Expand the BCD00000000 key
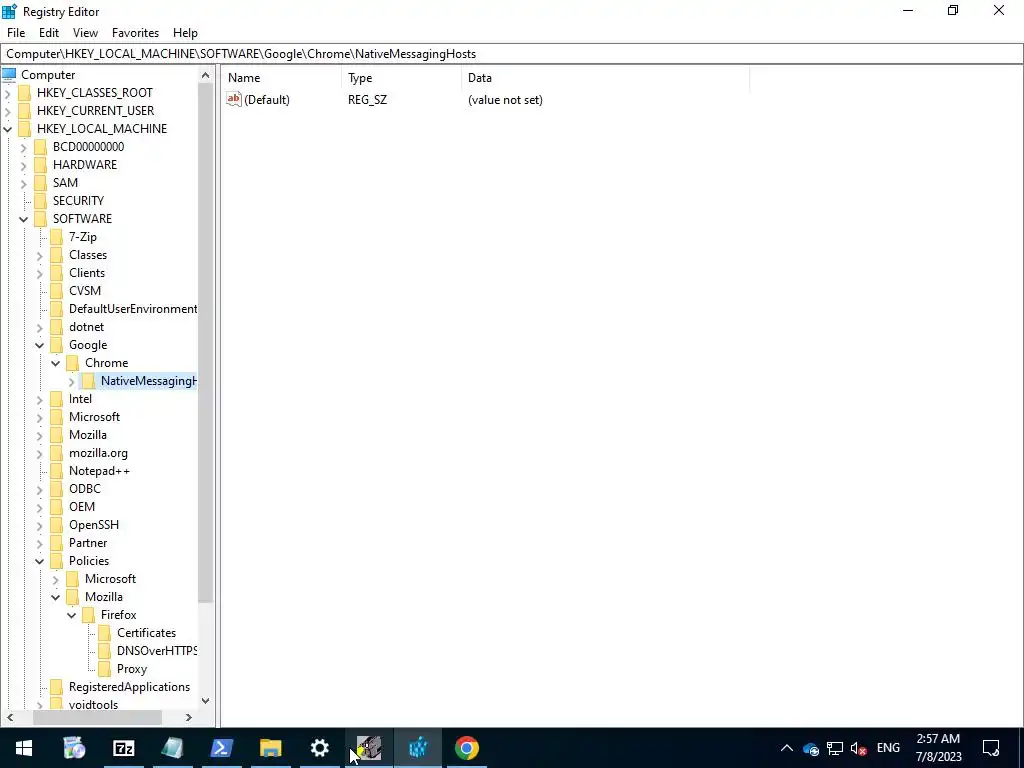Image resolution: width=1024 pixels, height=768 pixels. pos(24,148)
